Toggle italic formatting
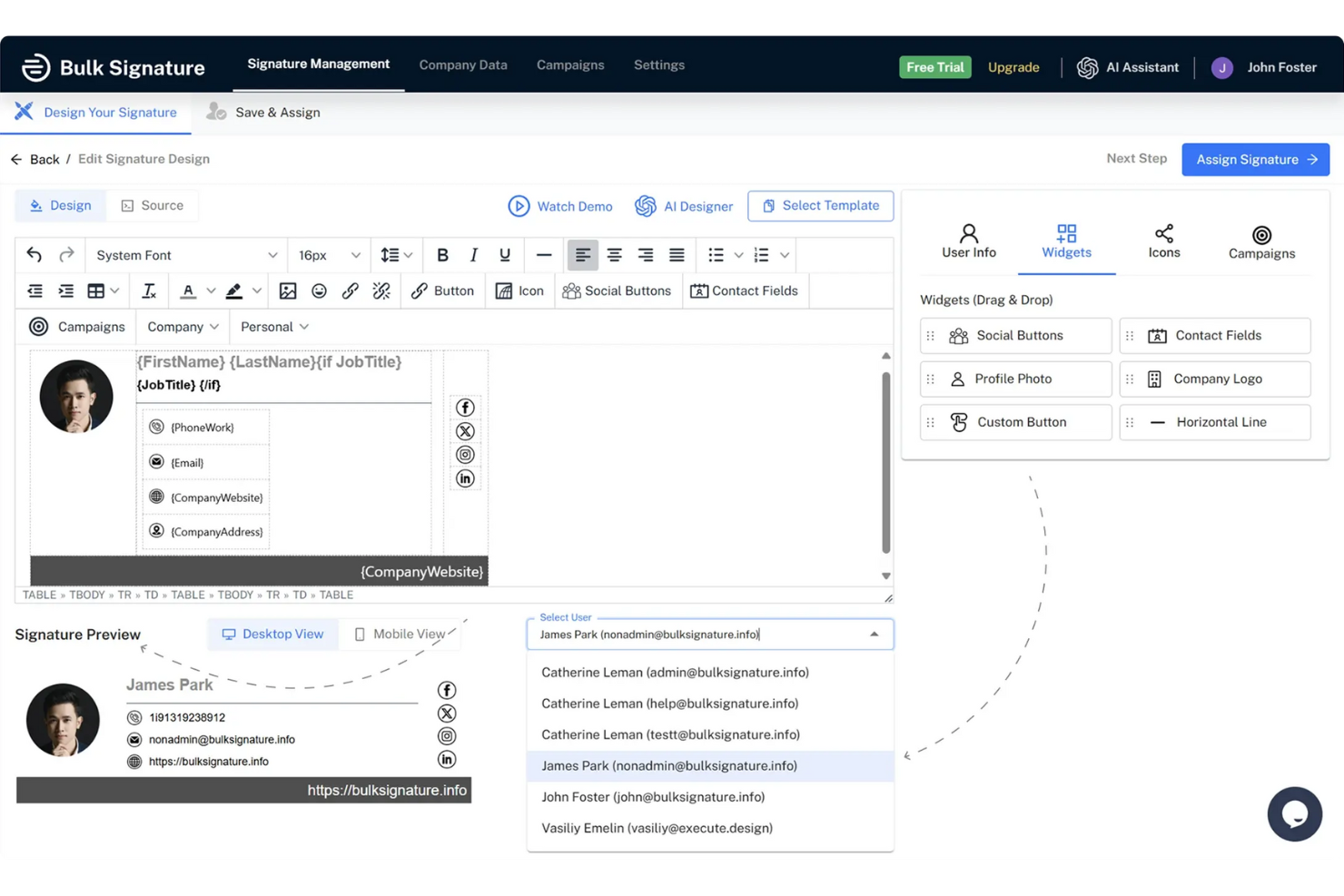The width and height of the screenshot is (1344, 896). point(473,255)
